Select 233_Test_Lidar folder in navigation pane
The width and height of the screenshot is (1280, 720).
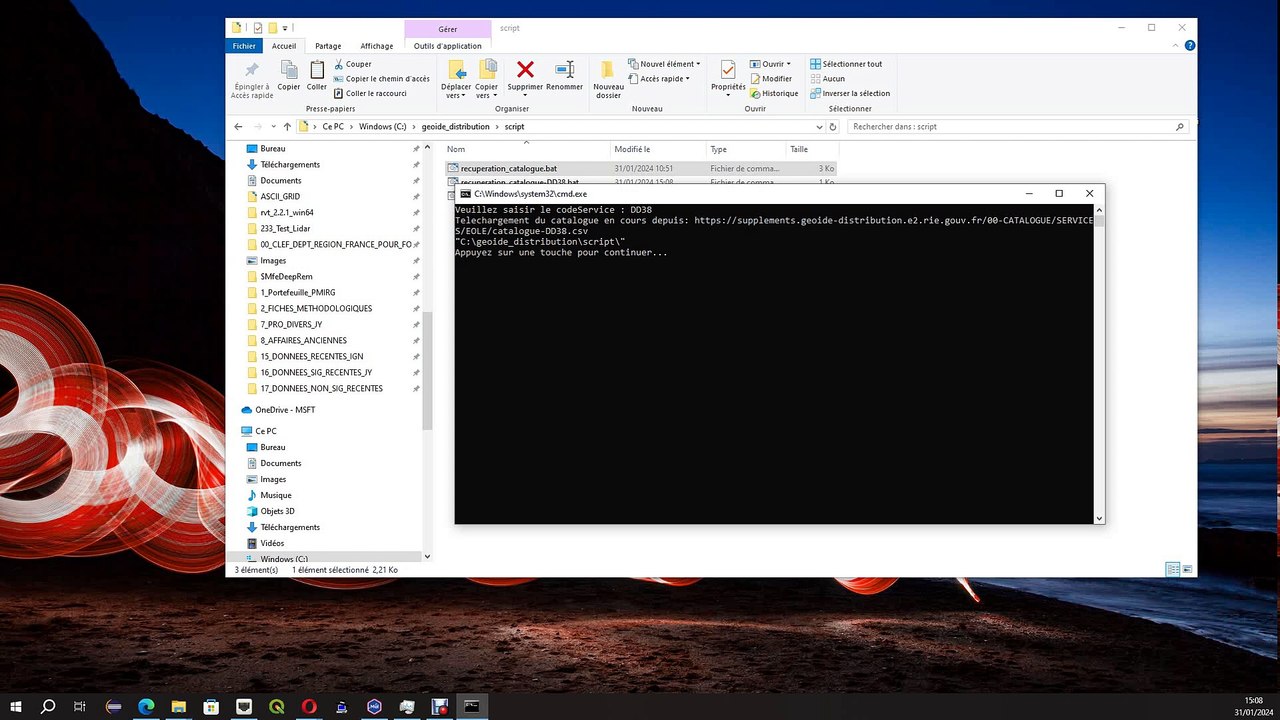(286, 229)
